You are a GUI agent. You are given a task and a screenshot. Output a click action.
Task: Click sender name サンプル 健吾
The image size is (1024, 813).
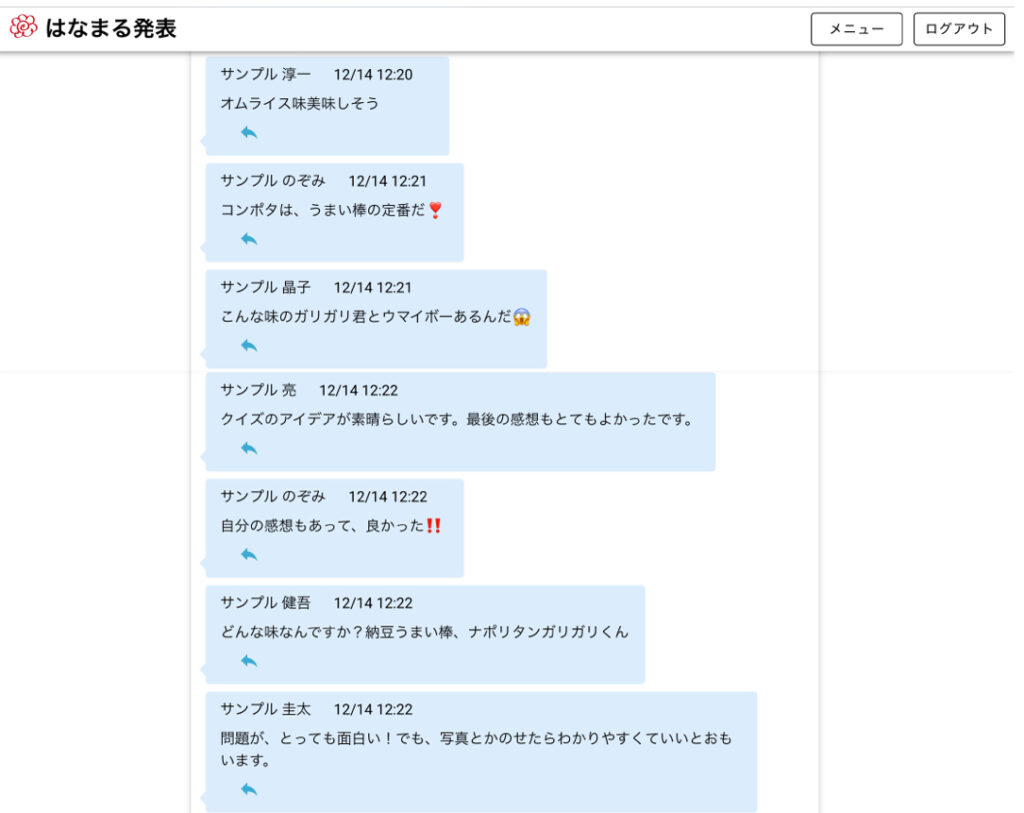(266, 603)
